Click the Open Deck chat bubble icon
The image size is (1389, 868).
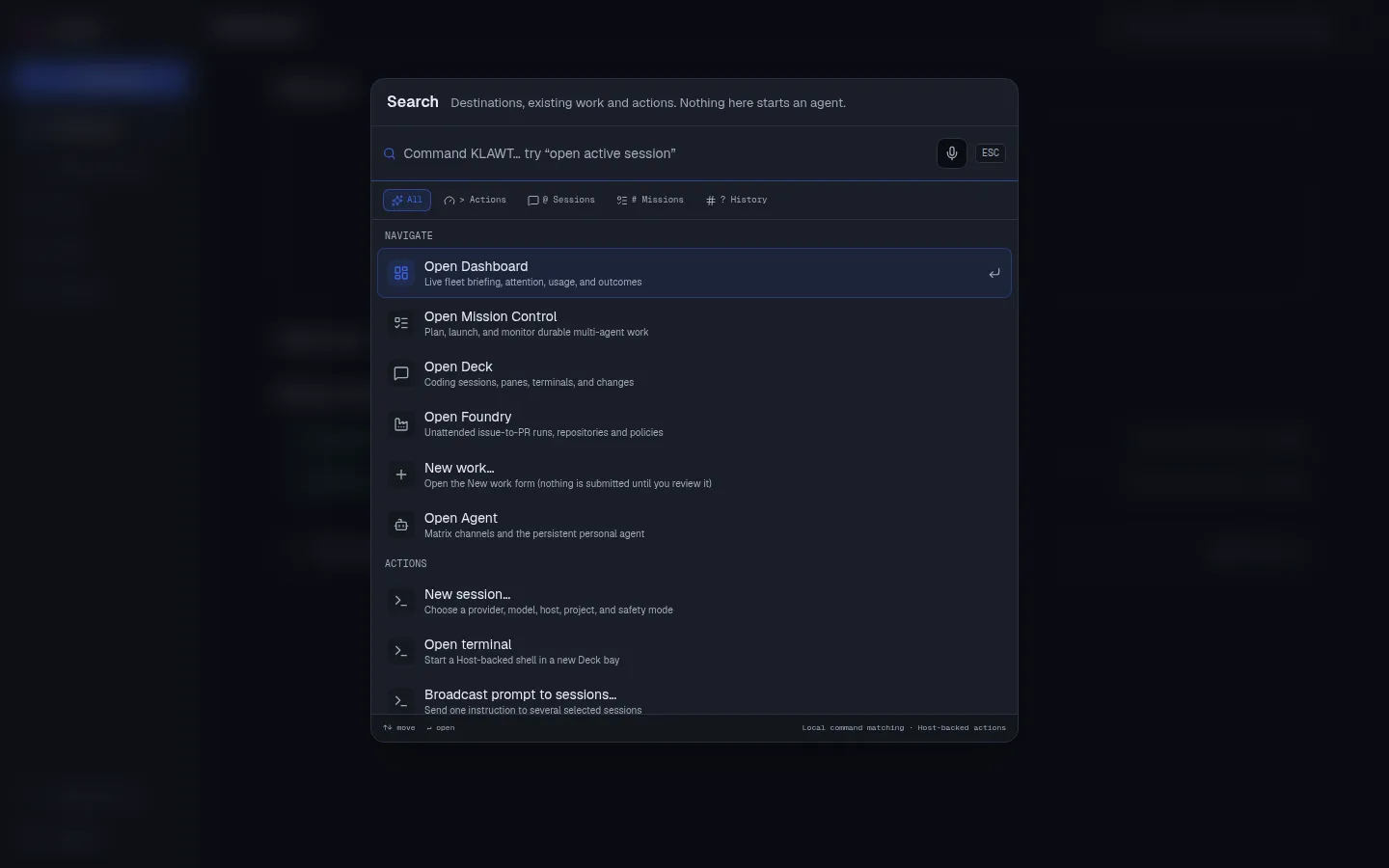(401, 373)
